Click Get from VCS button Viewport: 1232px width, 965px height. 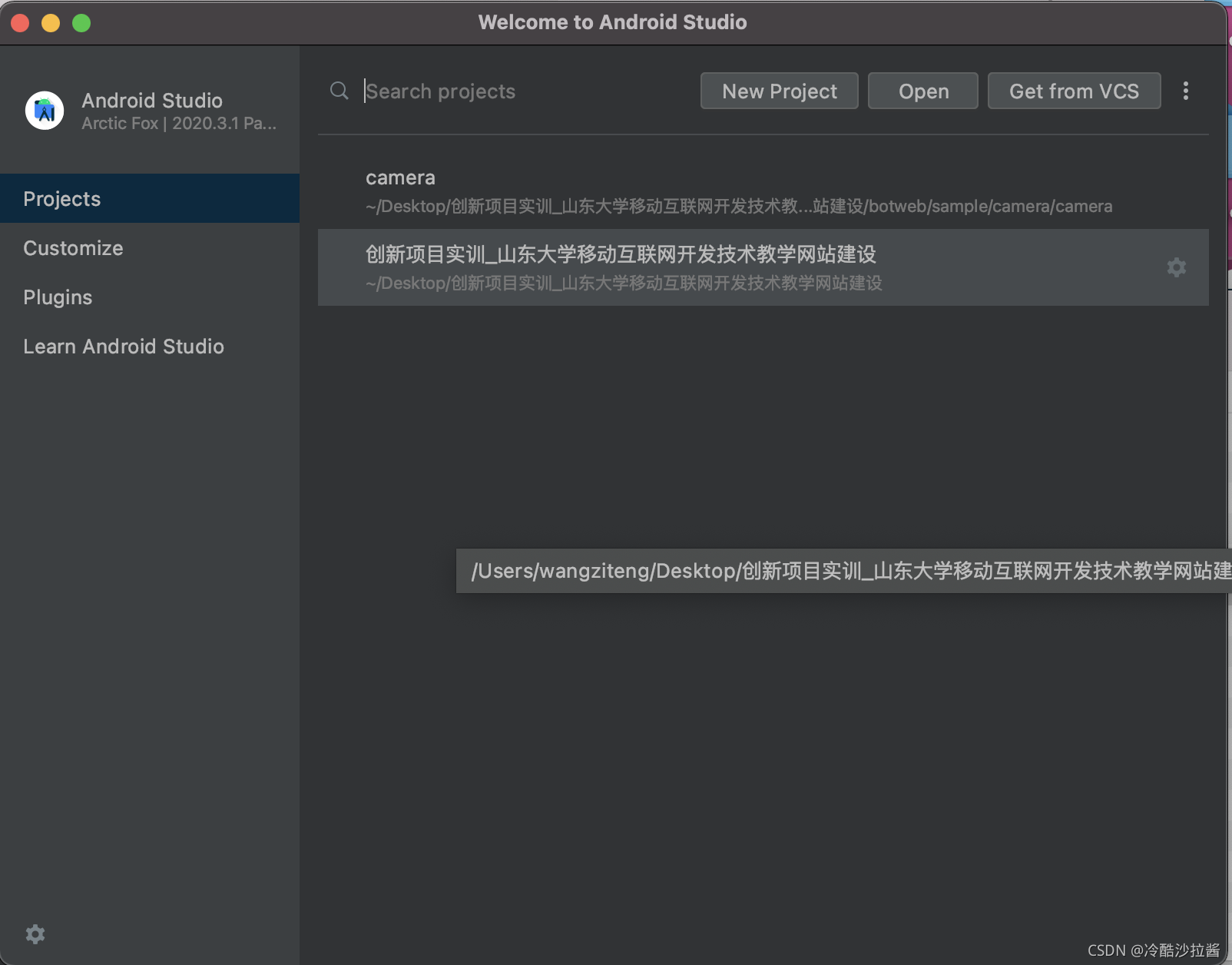pyautogui.click(x=1074, y=91)
